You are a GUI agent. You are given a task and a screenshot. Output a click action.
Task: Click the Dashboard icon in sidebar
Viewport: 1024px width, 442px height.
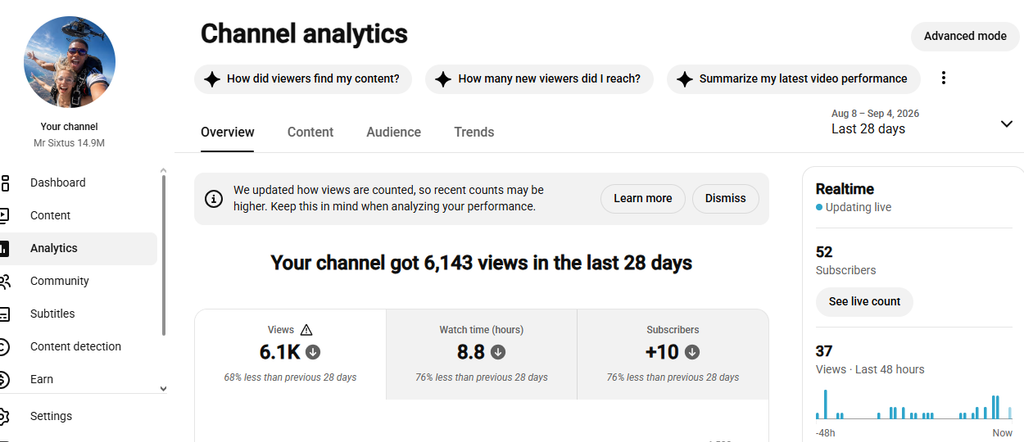[x=4, y=183]
